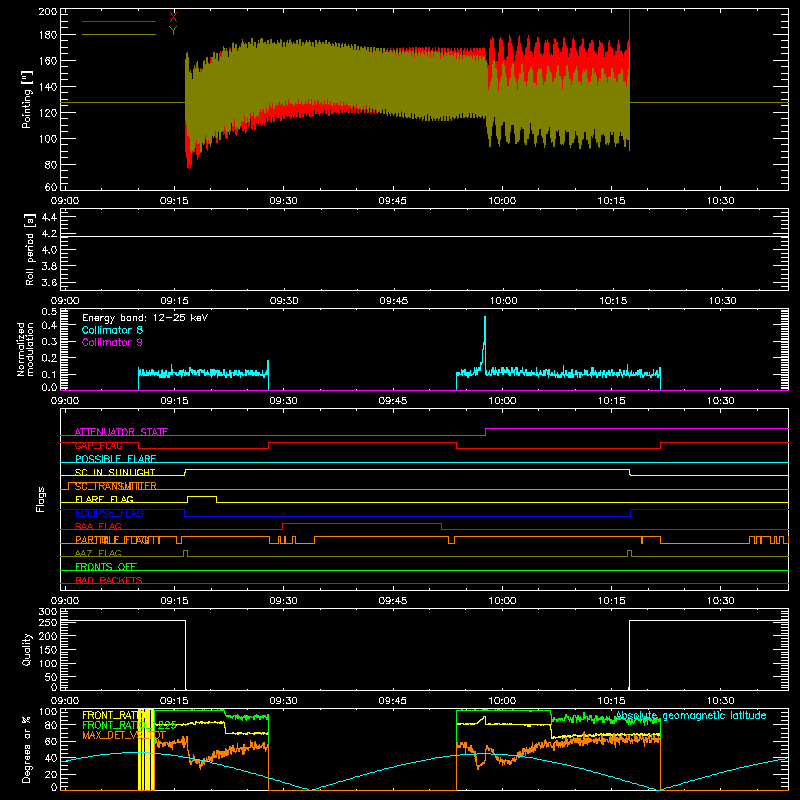
Task: Click the green FRONT_RATIO_1225 legend label
Action: pos(129,726)
